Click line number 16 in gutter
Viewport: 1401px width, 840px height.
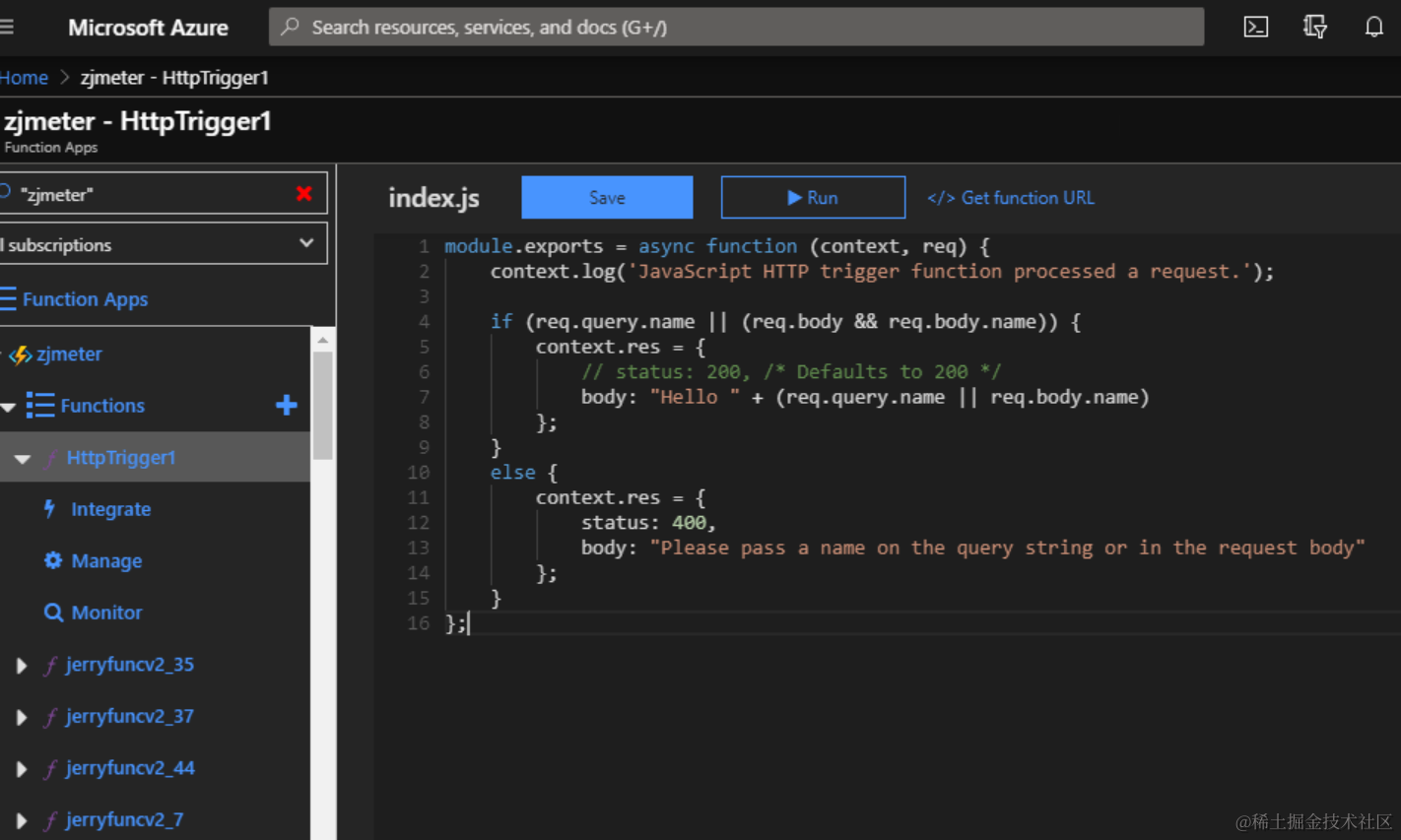419,623
